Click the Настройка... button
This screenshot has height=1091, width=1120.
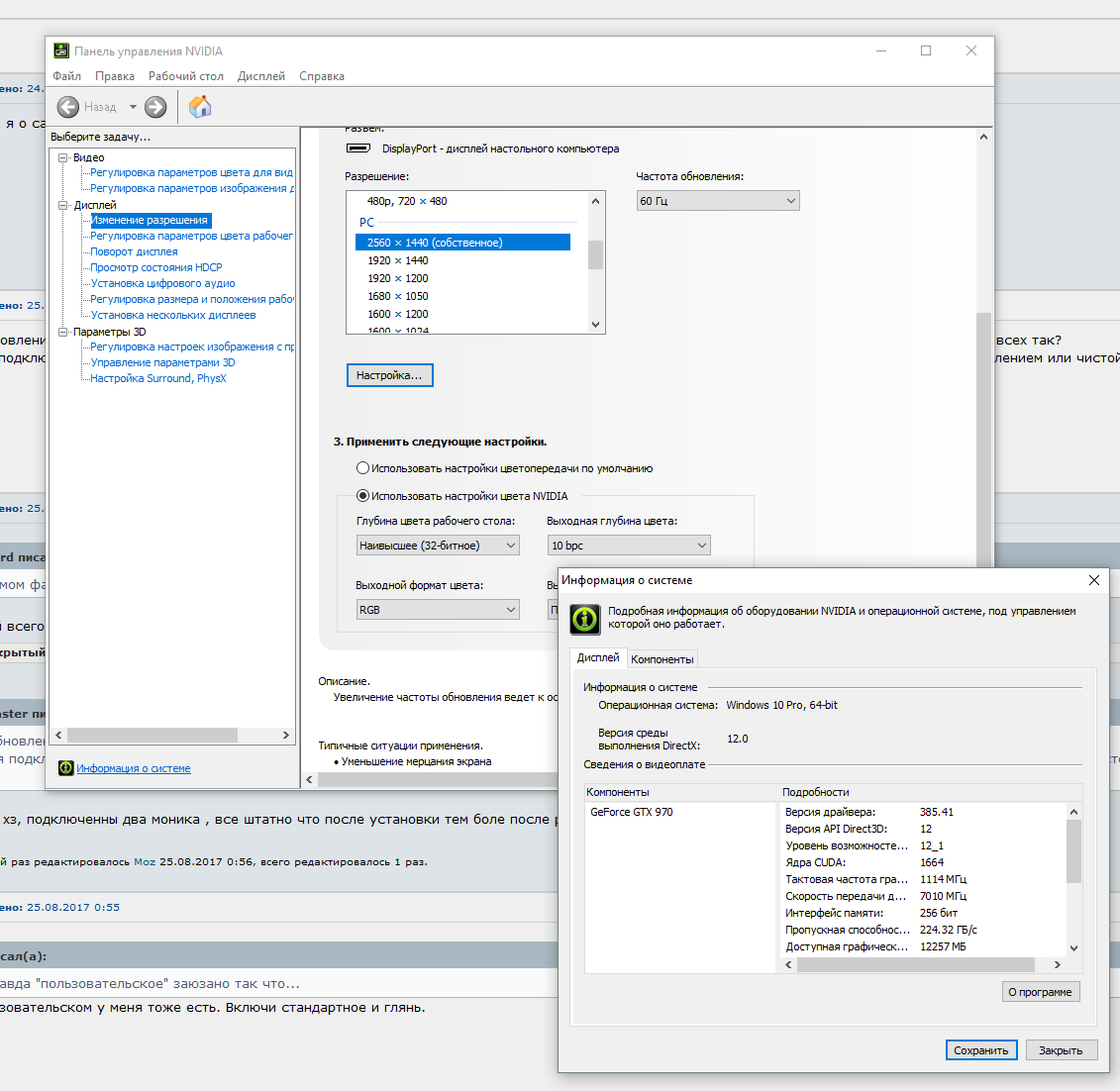pos(389,375)
